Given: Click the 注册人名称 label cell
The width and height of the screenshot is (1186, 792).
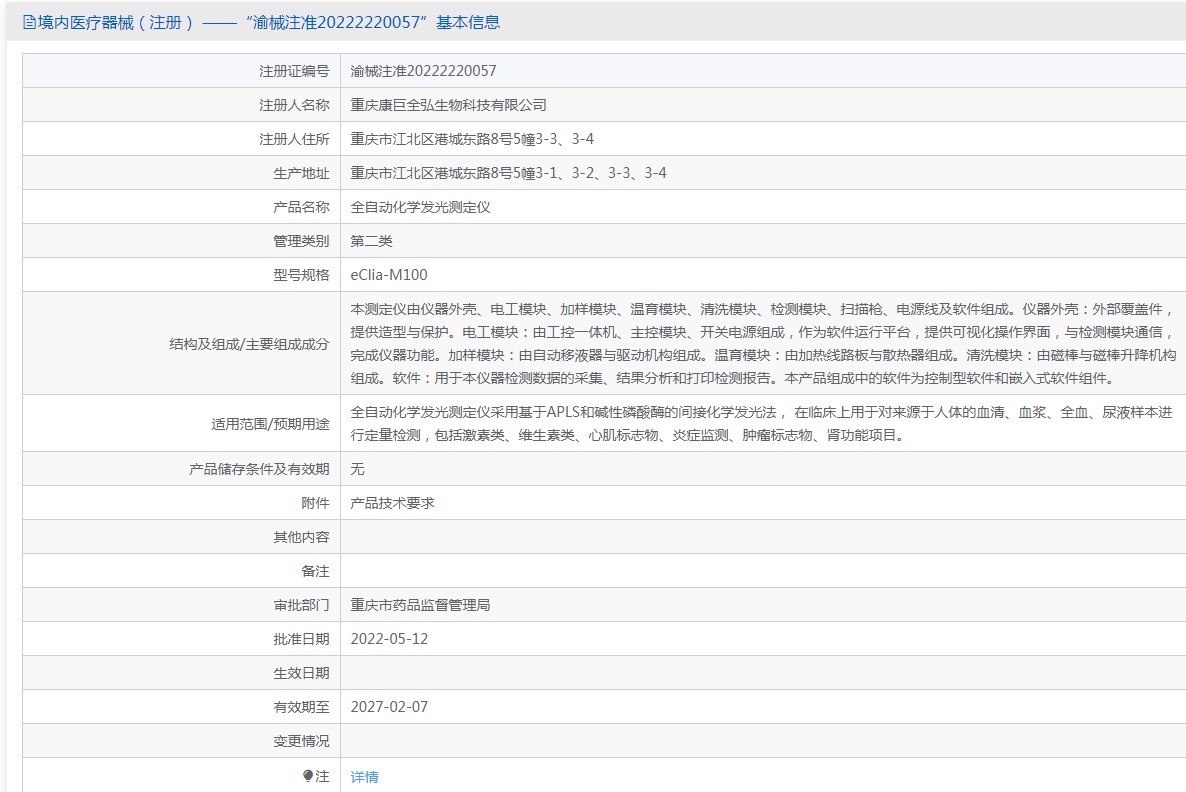Looking at the screenshot, I should [182, 105].
